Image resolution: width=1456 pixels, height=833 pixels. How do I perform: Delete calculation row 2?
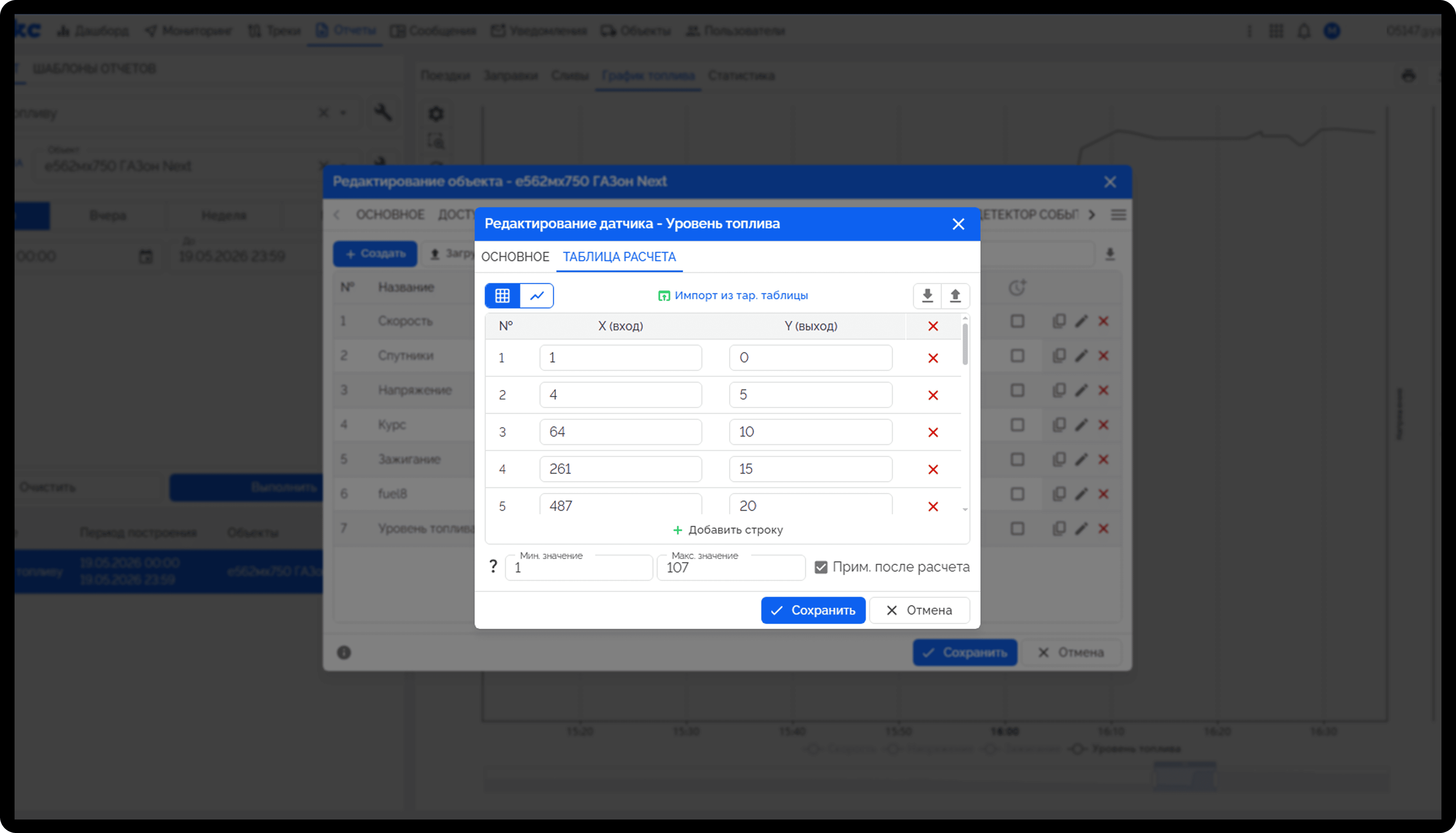[933, 395]
